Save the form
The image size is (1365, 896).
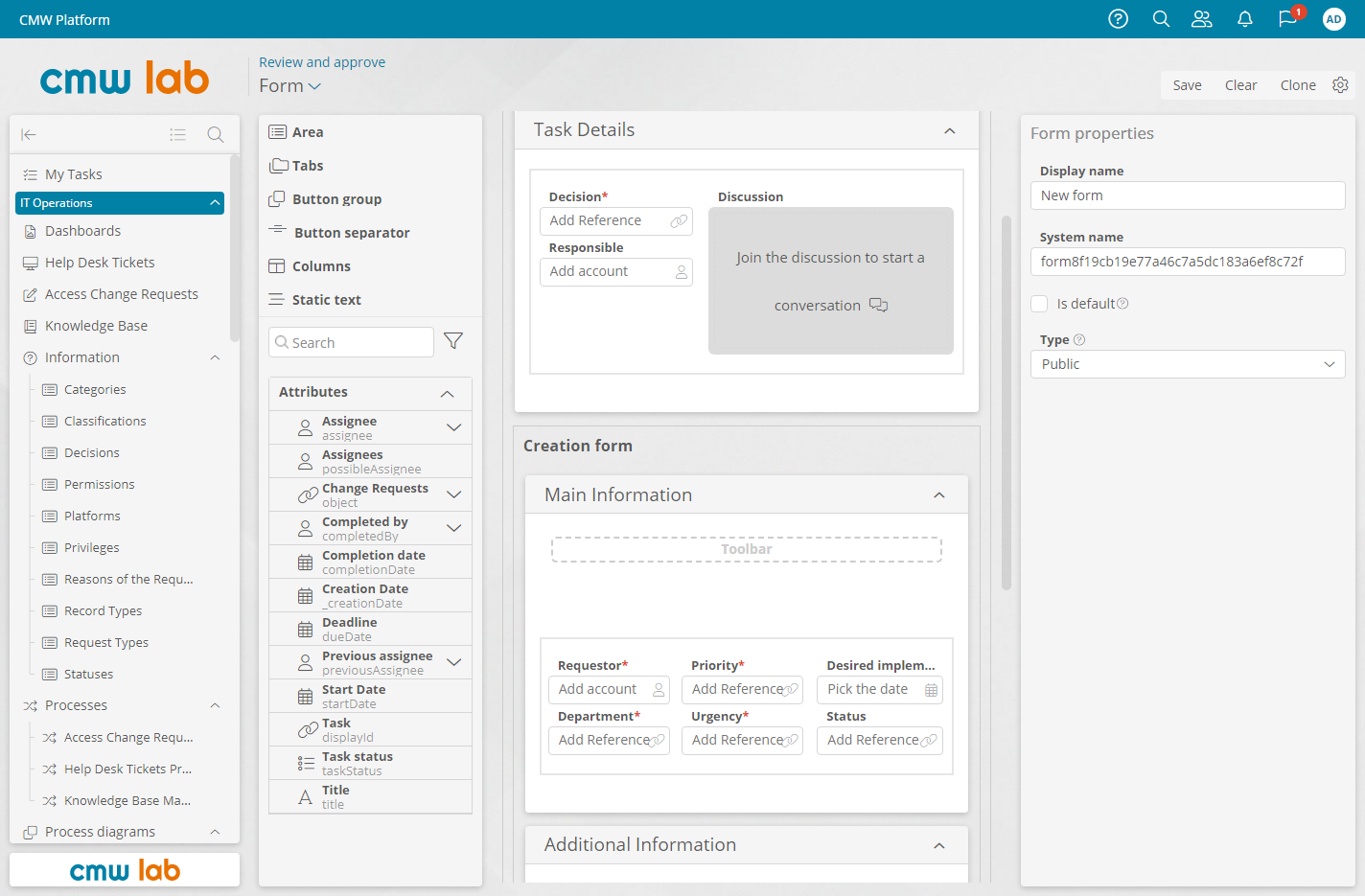tap(1187, 84)
